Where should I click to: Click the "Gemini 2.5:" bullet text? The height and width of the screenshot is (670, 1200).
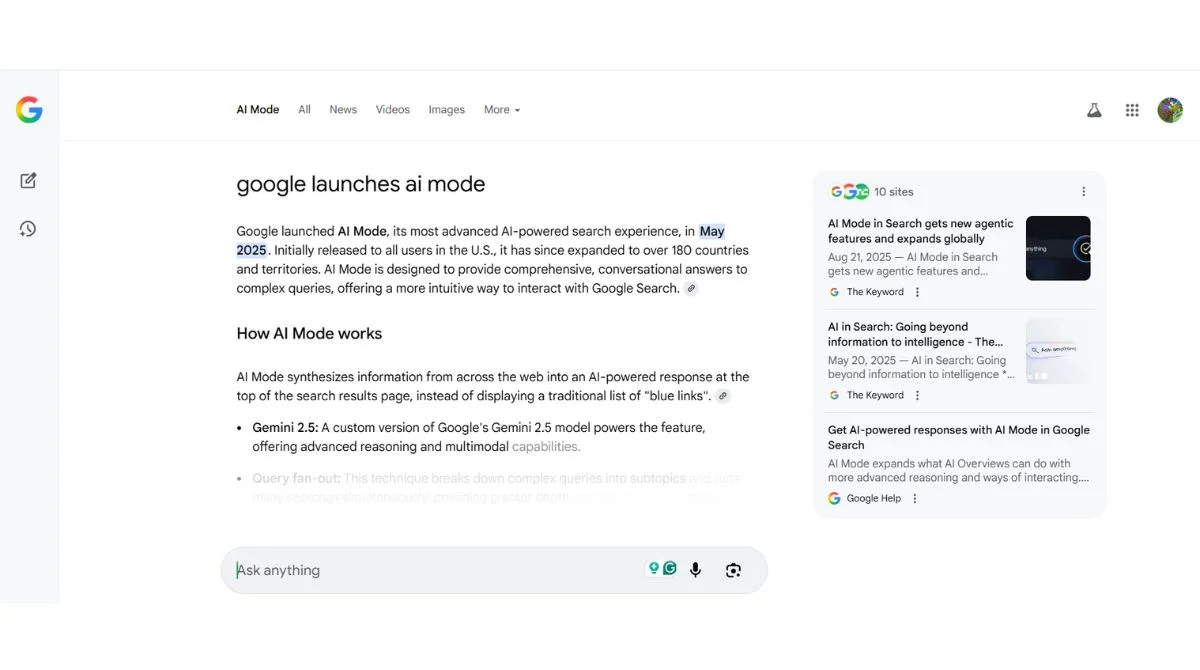[x=285, y=427]
